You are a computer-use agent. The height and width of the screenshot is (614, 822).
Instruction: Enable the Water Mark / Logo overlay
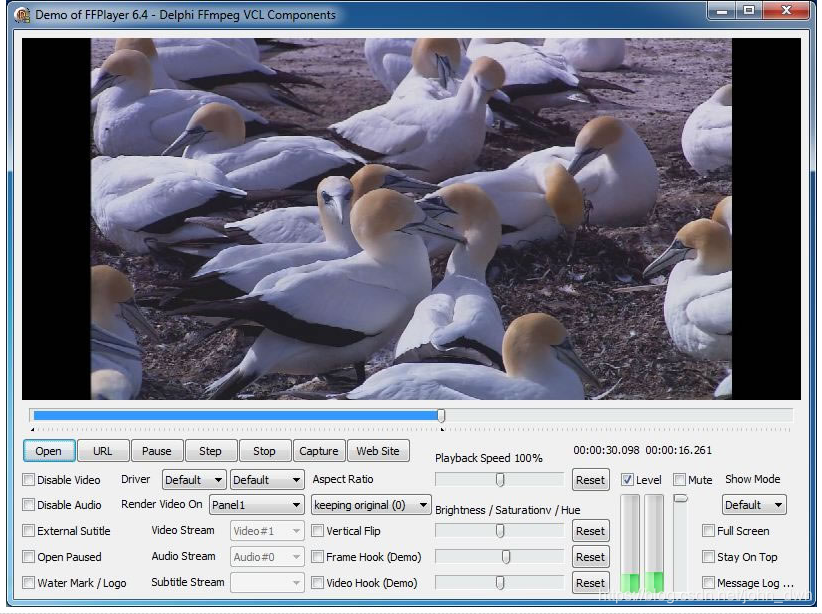[x=28, y=582]
